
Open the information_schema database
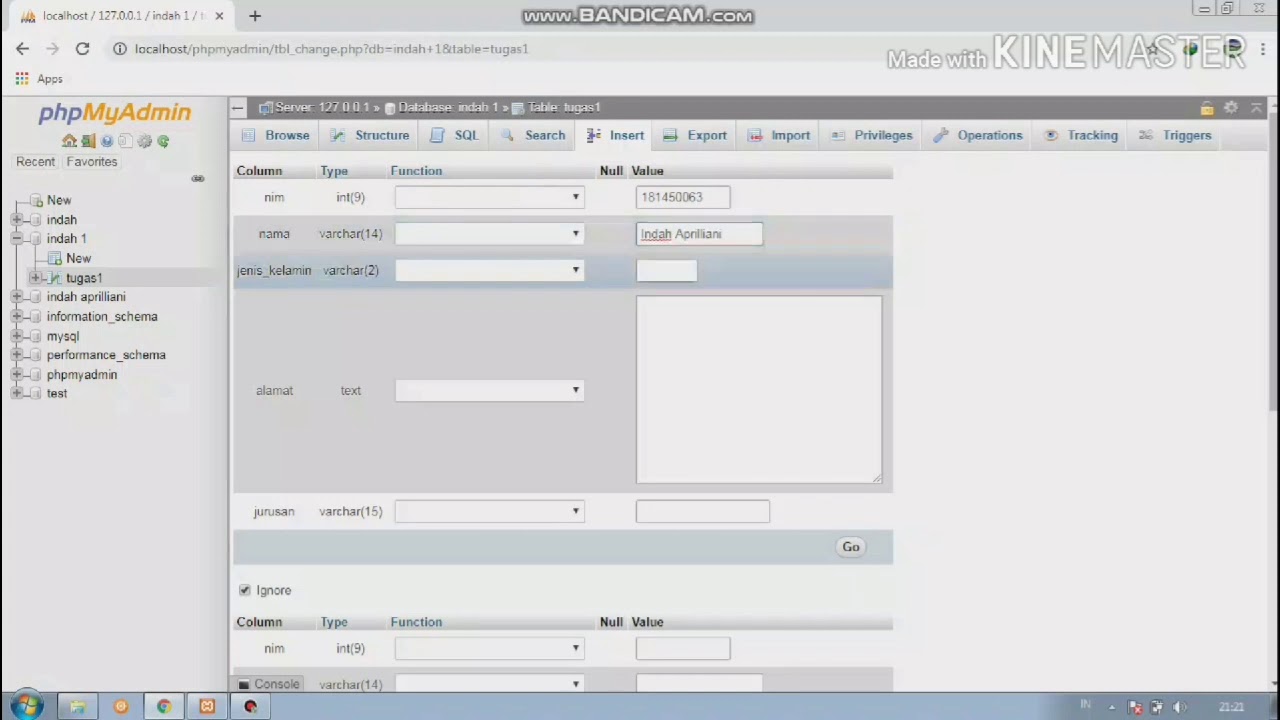pyautogui.click(x=102, y=316)
